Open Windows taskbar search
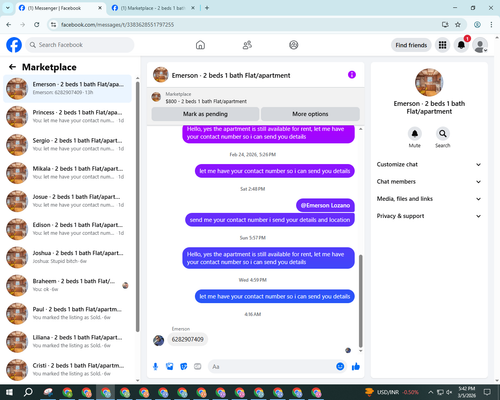 [x=28, y=392]
